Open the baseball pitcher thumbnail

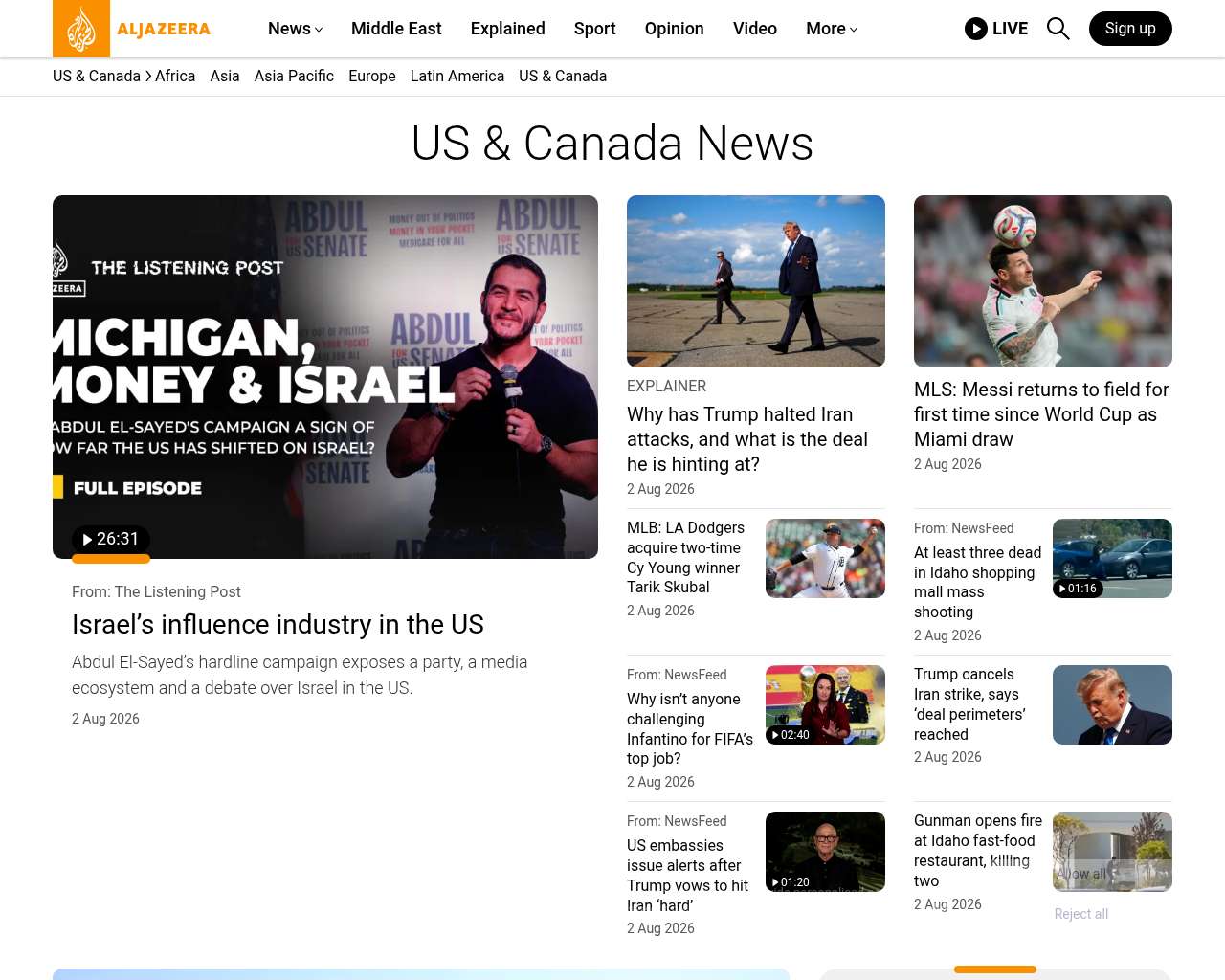point(825,558)
